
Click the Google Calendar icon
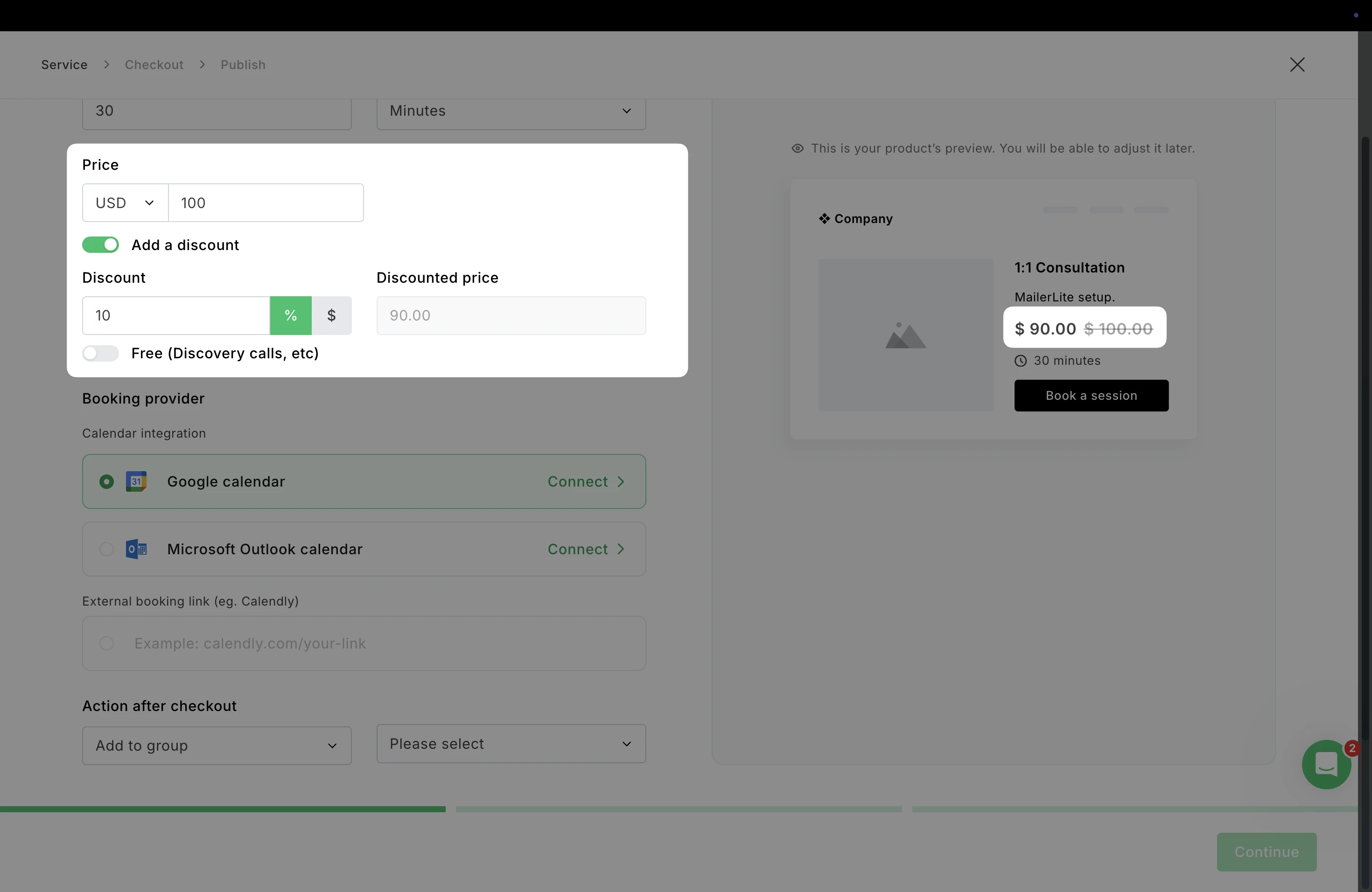[136, 482]
